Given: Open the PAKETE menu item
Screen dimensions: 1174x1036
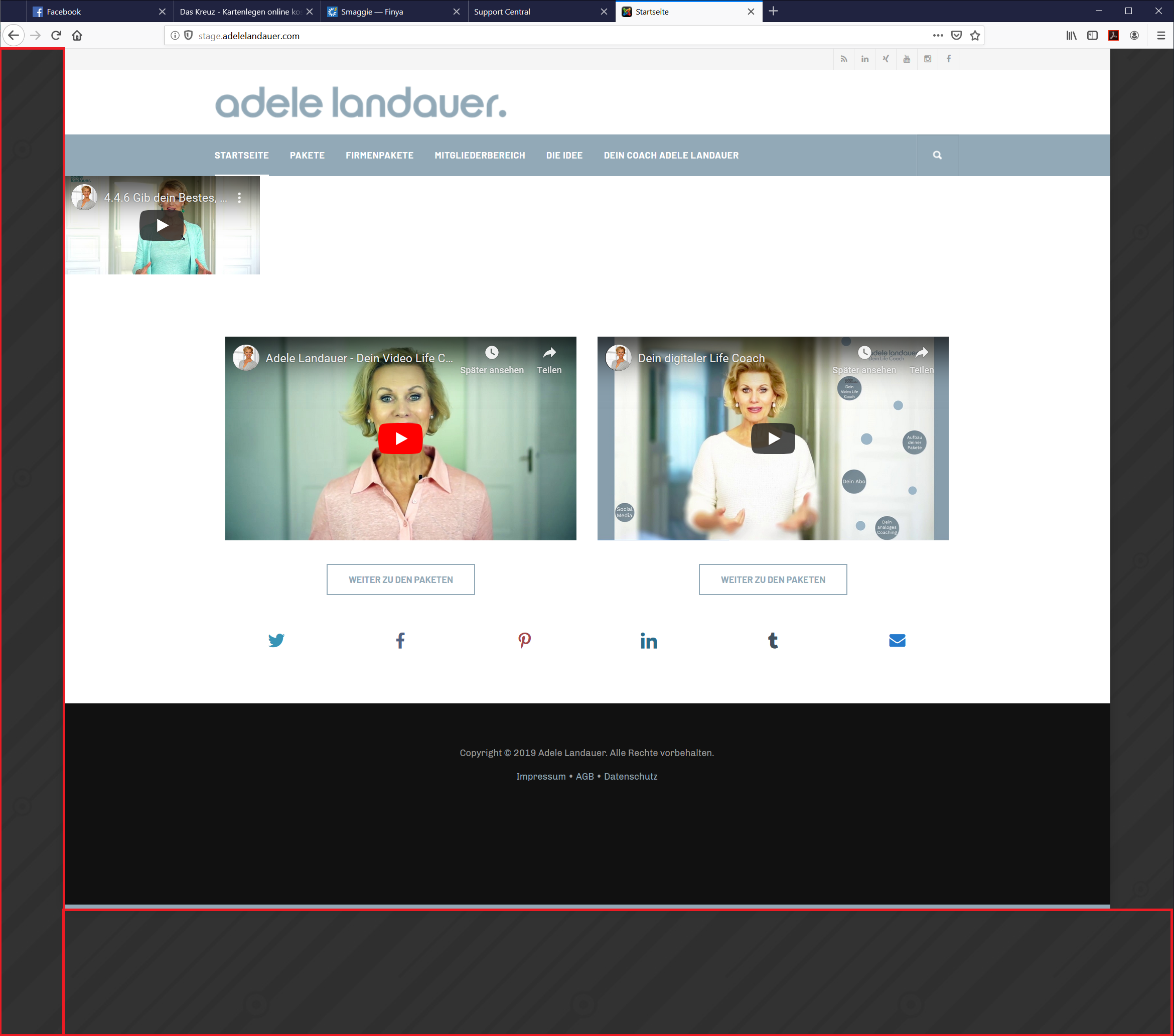Looking at the screenshot, I should pos(307,155).
